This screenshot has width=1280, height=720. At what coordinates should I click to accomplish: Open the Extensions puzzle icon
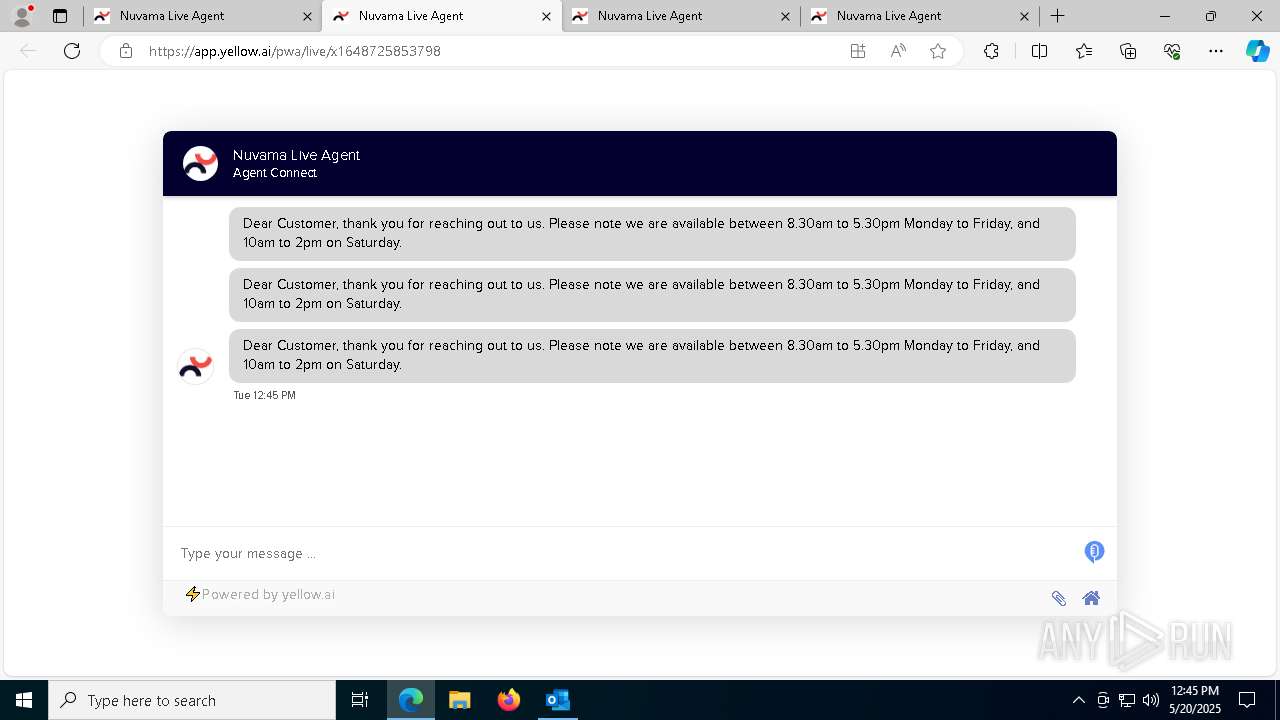(x=991, y=51)
